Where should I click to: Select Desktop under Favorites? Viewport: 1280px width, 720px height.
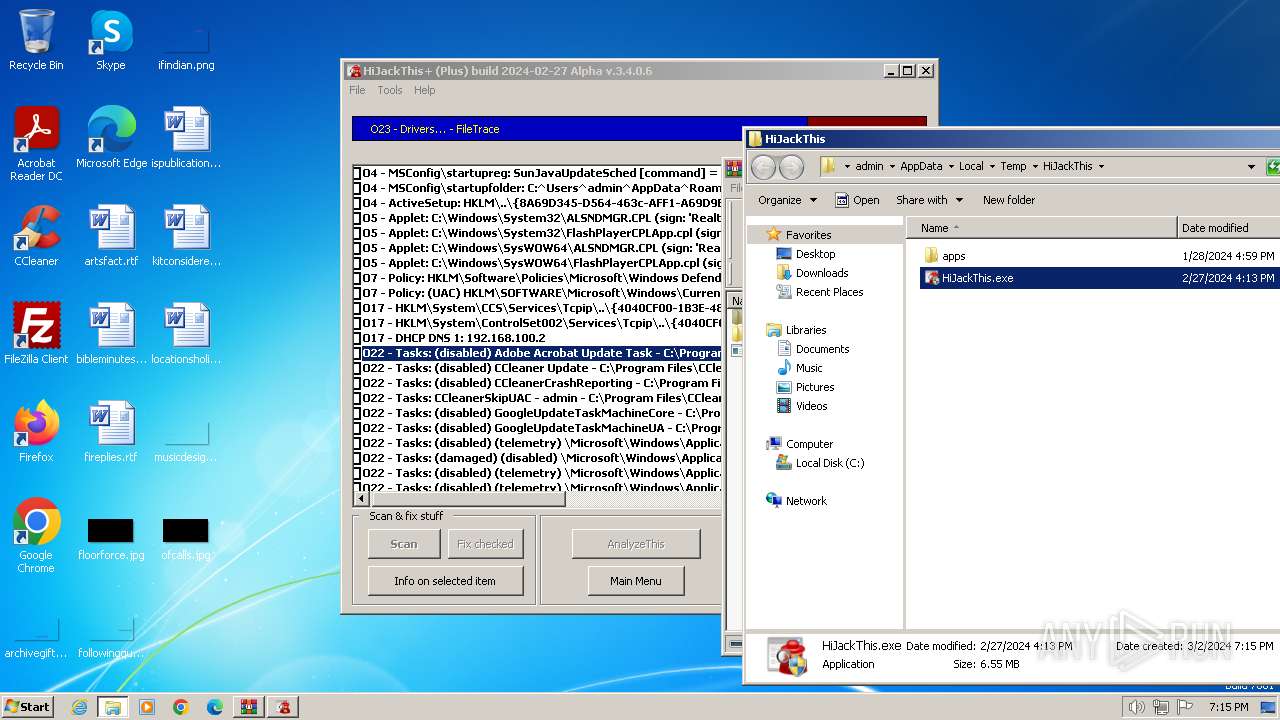point(815,254)
